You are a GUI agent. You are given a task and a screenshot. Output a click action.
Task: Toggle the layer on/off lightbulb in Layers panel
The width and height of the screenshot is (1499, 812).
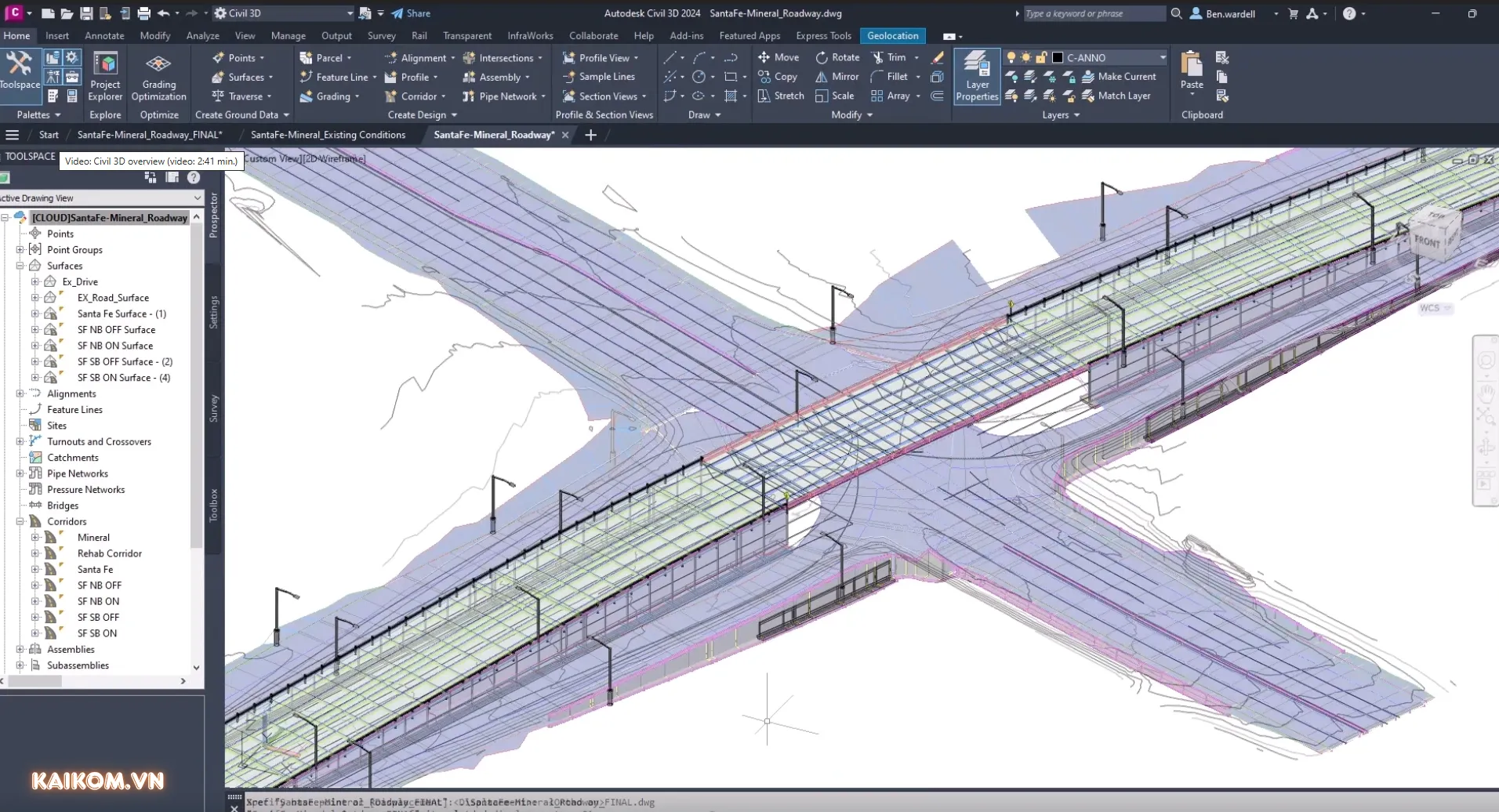[1011, 57]
